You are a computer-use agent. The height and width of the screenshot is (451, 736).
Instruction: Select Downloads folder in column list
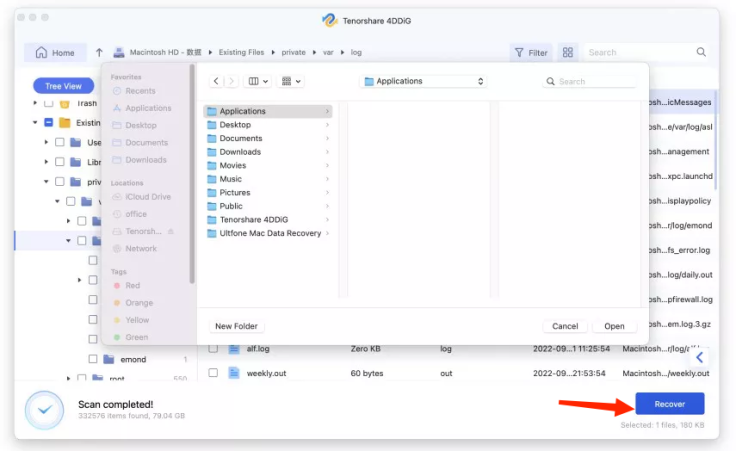[x=268, y=152]
